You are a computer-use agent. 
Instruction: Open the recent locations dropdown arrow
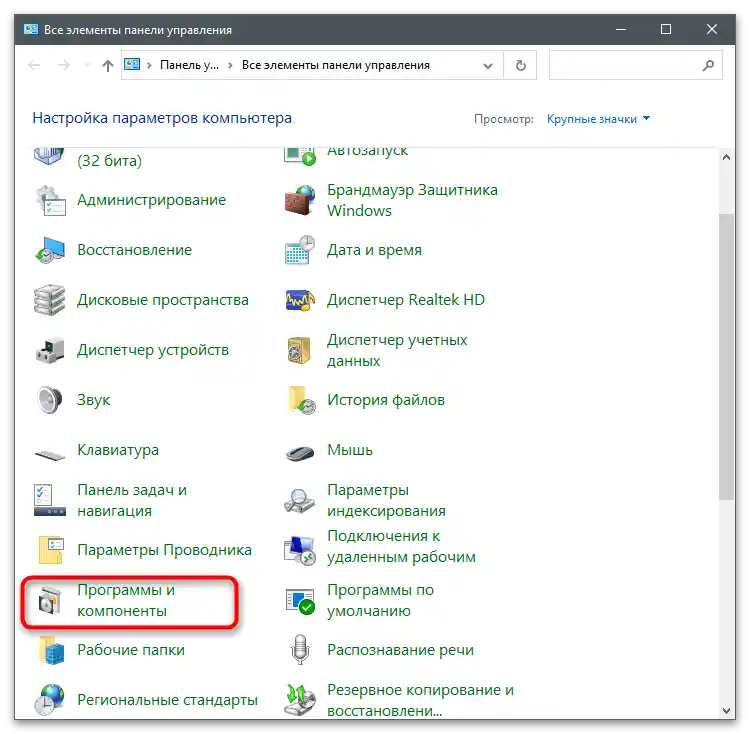pos(87,65)
